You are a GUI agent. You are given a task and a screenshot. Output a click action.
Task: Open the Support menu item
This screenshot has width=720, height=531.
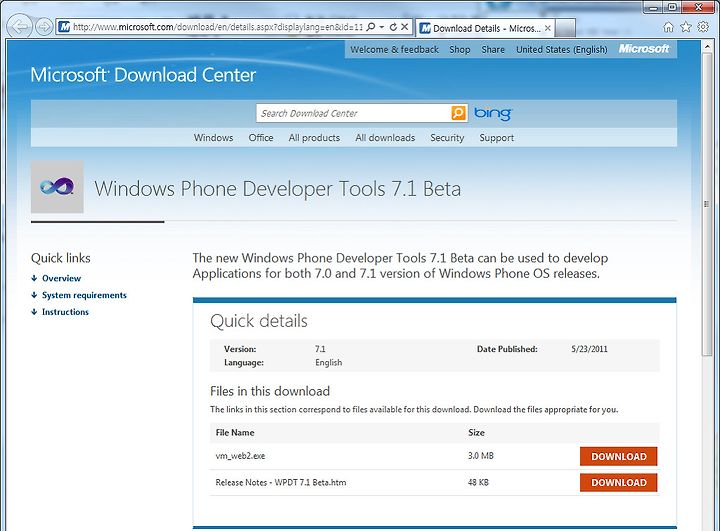tap(496, 138)
